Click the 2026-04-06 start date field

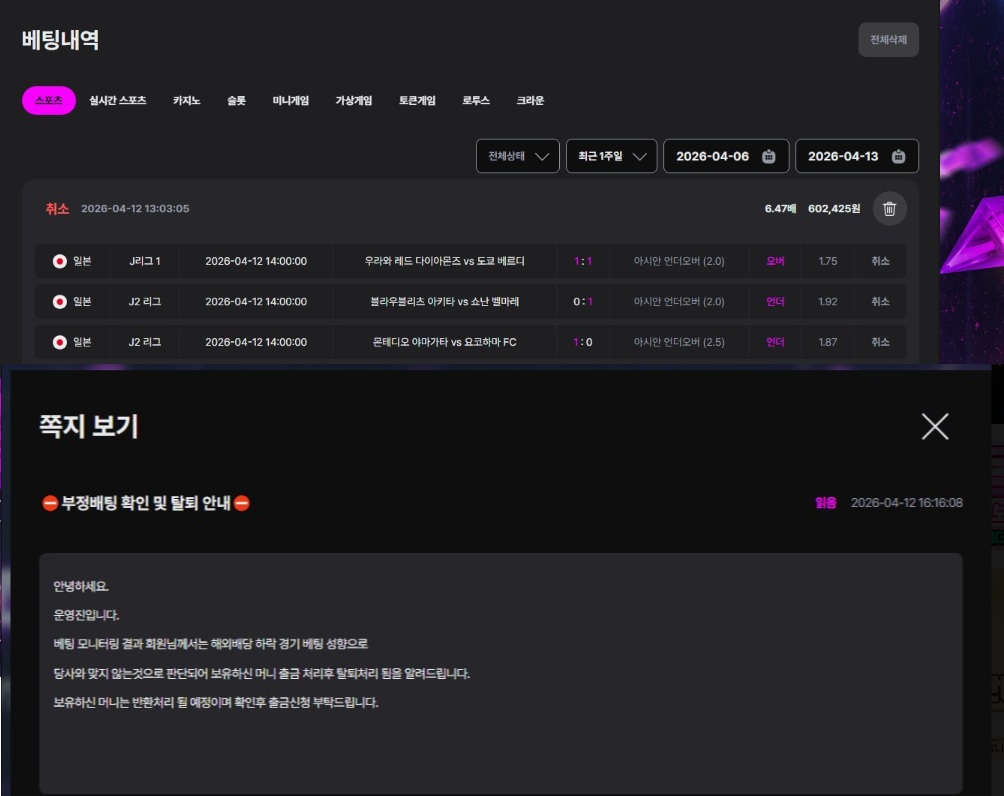tap(712, 156)
